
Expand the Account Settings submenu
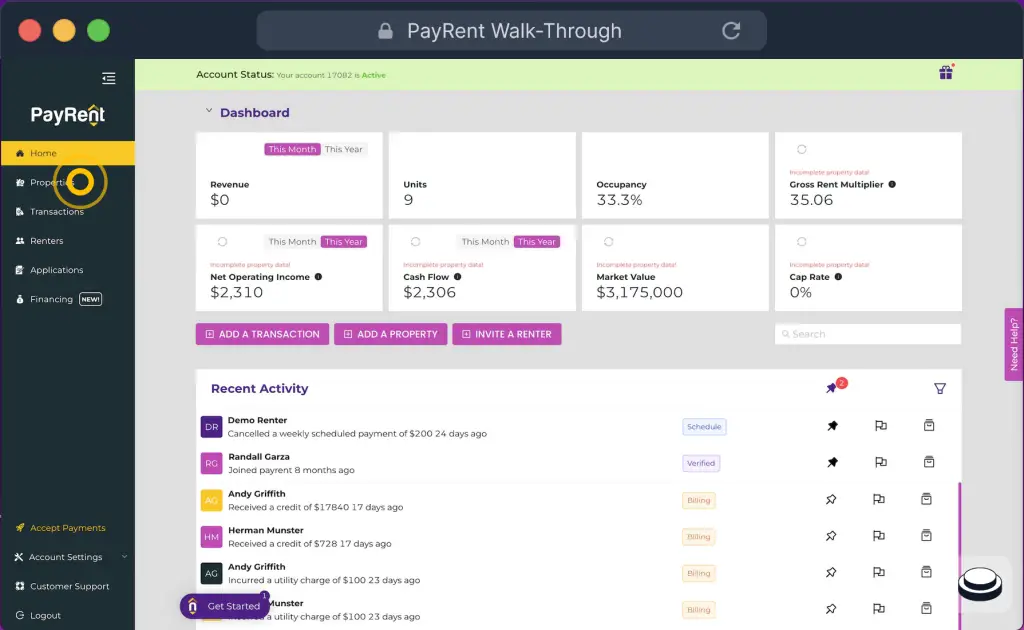coord(124,557)
